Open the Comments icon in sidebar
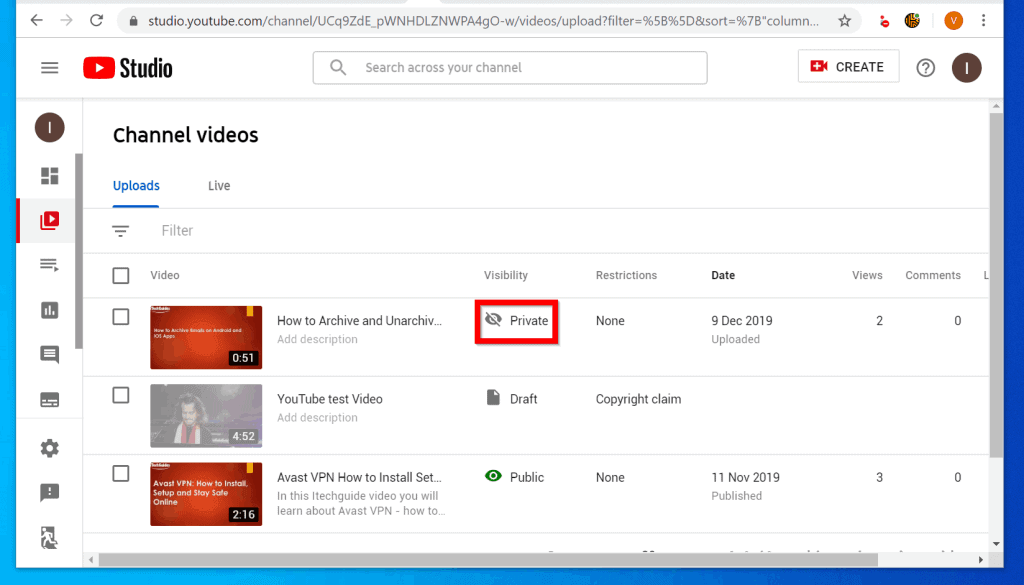1024x585 pixels. [x=49, y=354]
